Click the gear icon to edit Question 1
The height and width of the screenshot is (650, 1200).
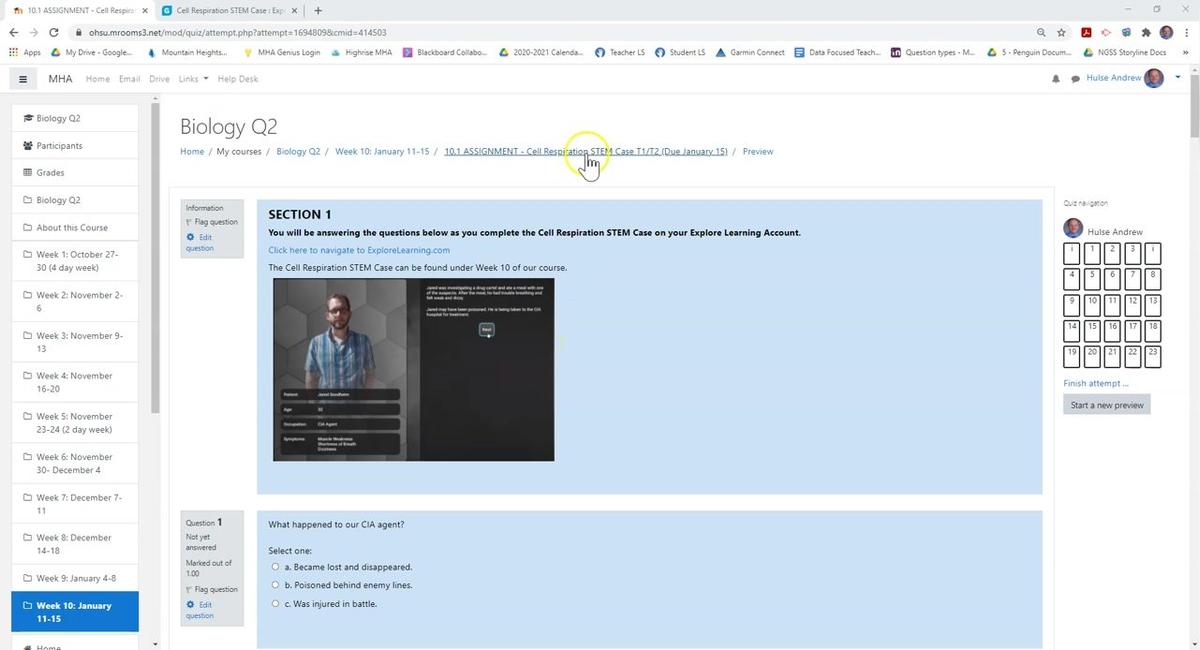coord(191,604)
